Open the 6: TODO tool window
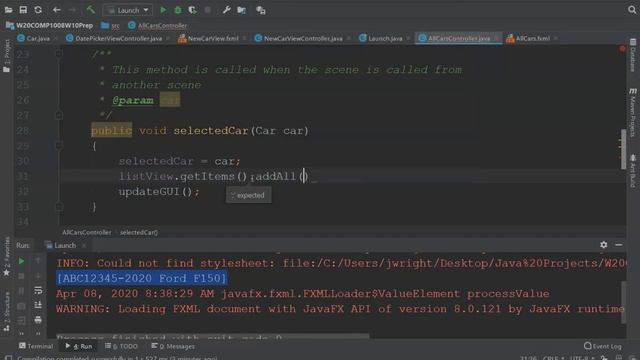640x360 pixels. (x=121, y=347)
